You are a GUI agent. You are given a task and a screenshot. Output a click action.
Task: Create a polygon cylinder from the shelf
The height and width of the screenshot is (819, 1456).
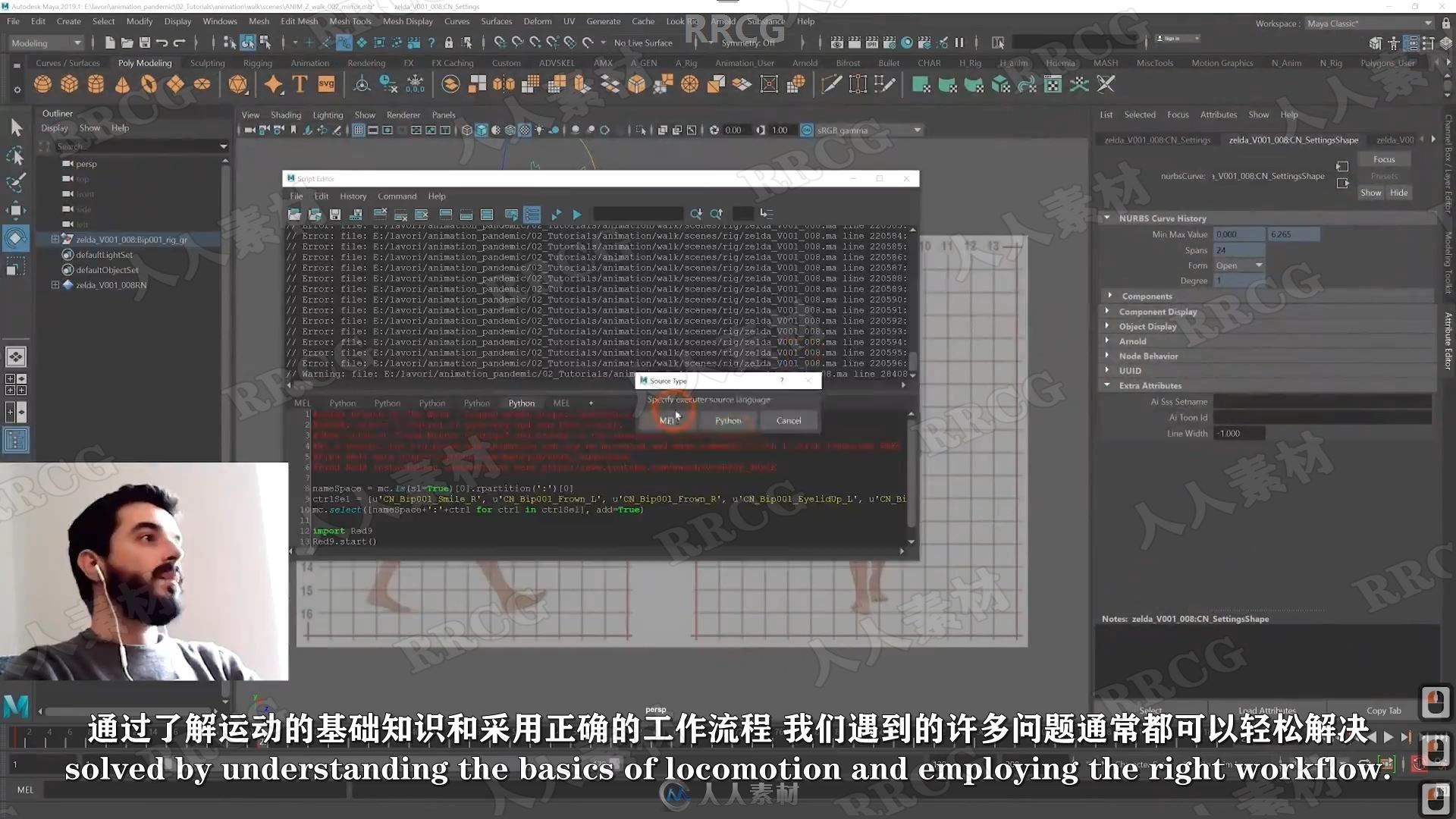coord(96,84)
